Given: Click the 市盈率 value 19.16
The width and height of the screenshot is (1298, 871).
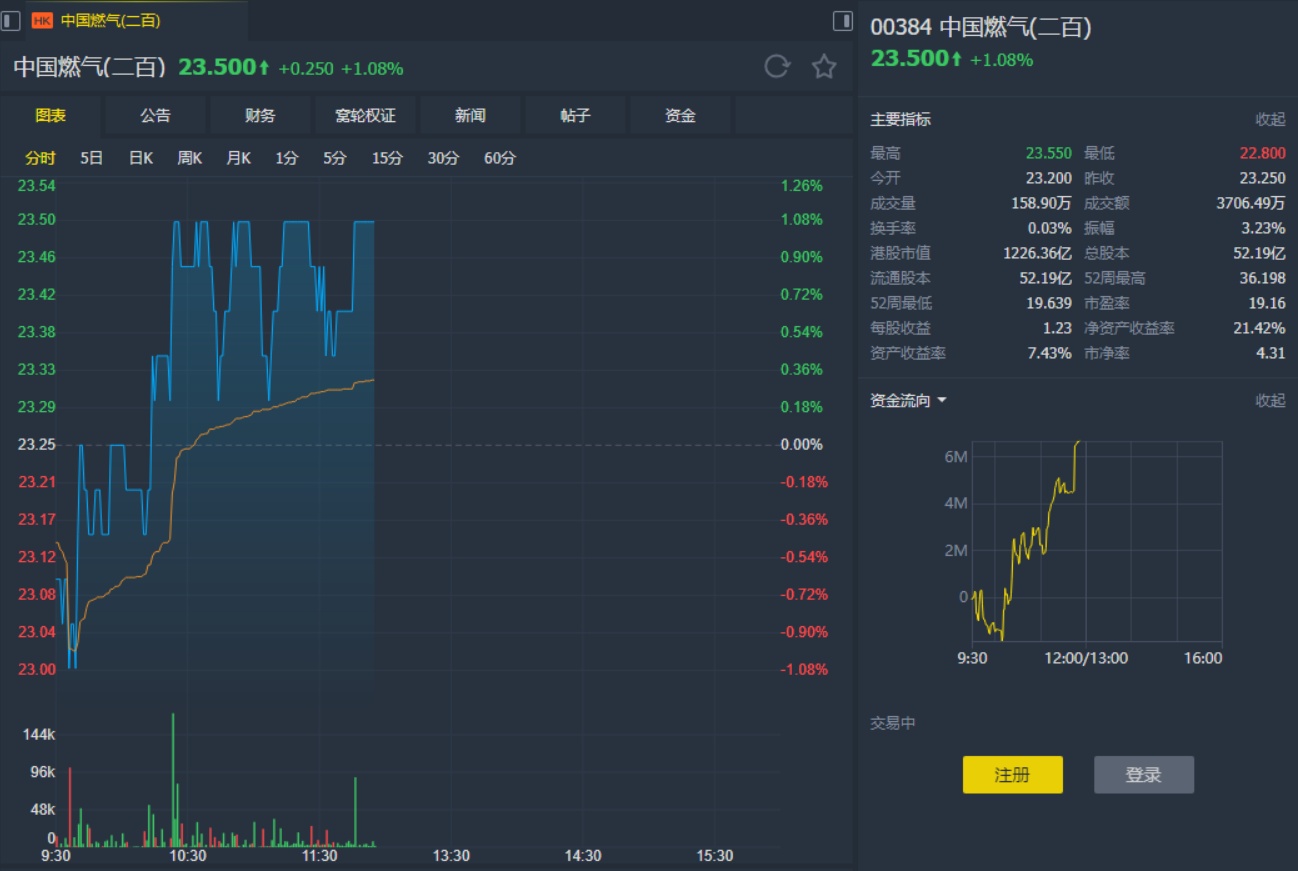Looking at the screenshot, I should [1267, 304].
